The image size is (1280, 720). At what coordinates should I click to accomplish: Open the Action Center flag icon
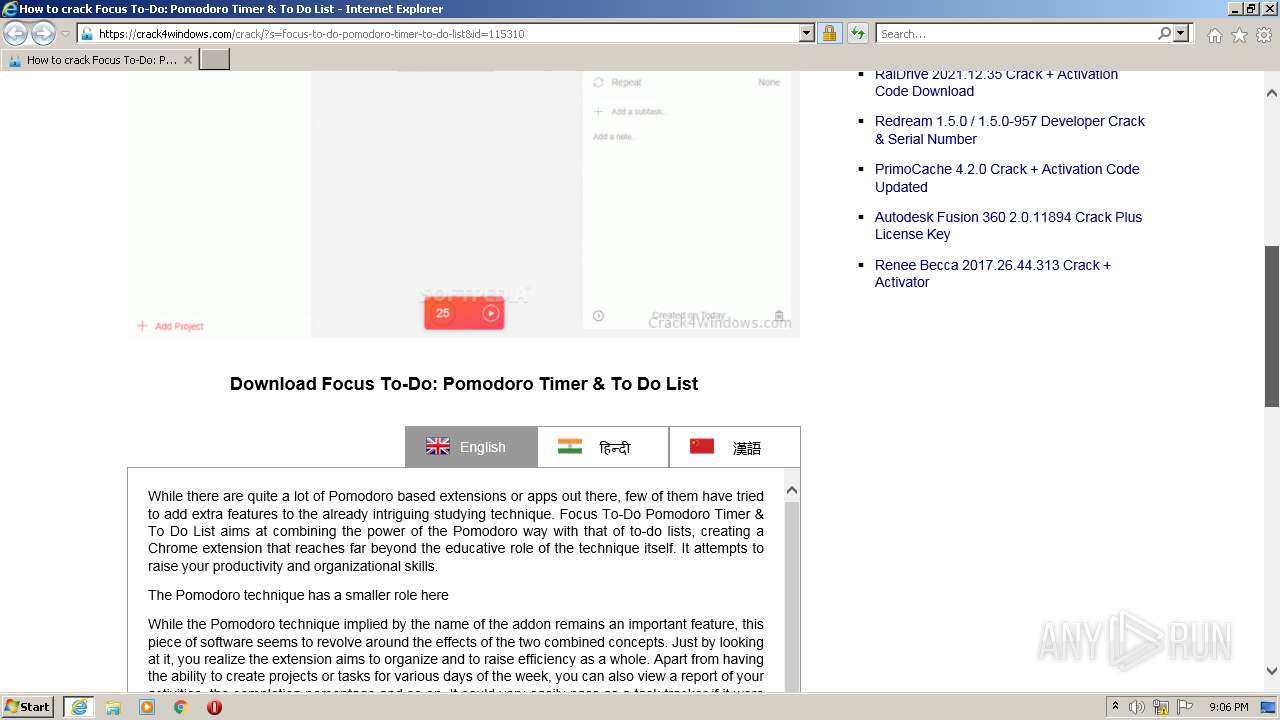[x=1184, y=707]
